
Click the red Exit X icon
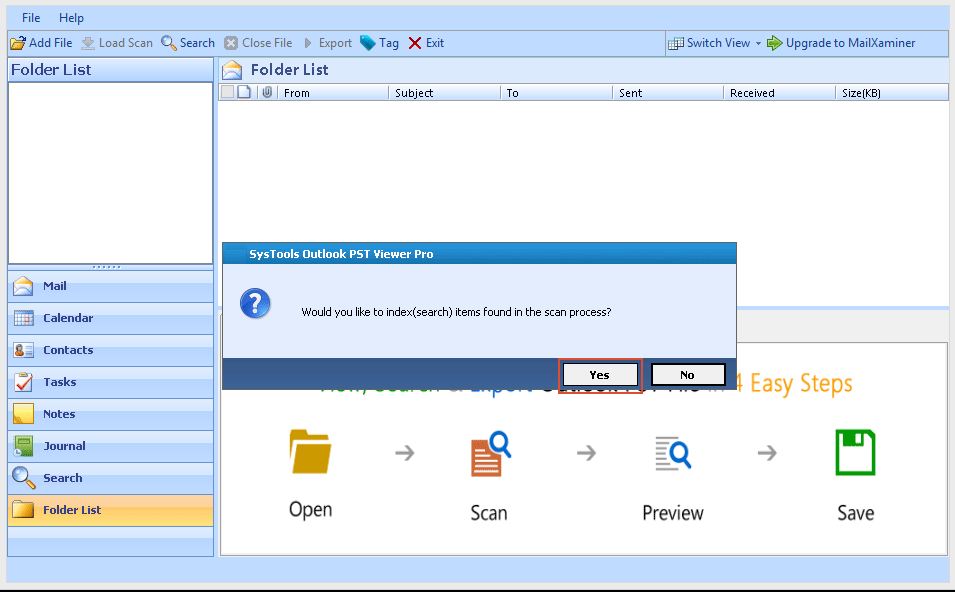click(x=415, y=43)
